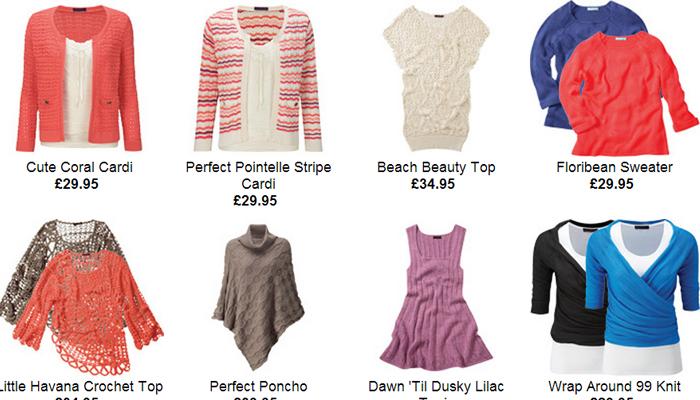Click the Floribean Sweater title text
700x400 pixels.
[x=614, y=167]
